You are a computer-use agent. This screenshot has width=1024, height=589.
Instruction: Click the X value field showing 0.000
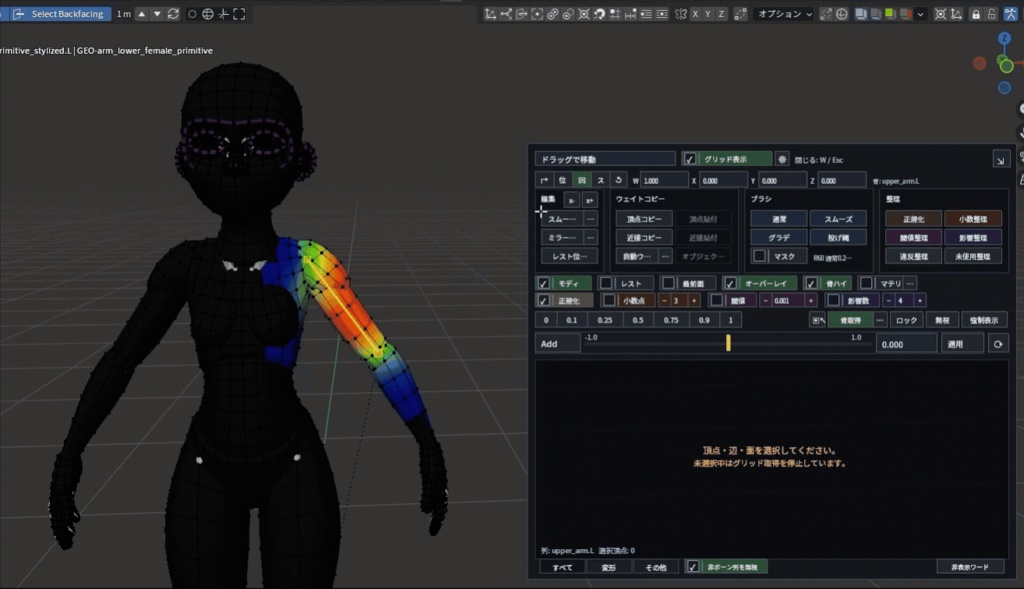724,181
